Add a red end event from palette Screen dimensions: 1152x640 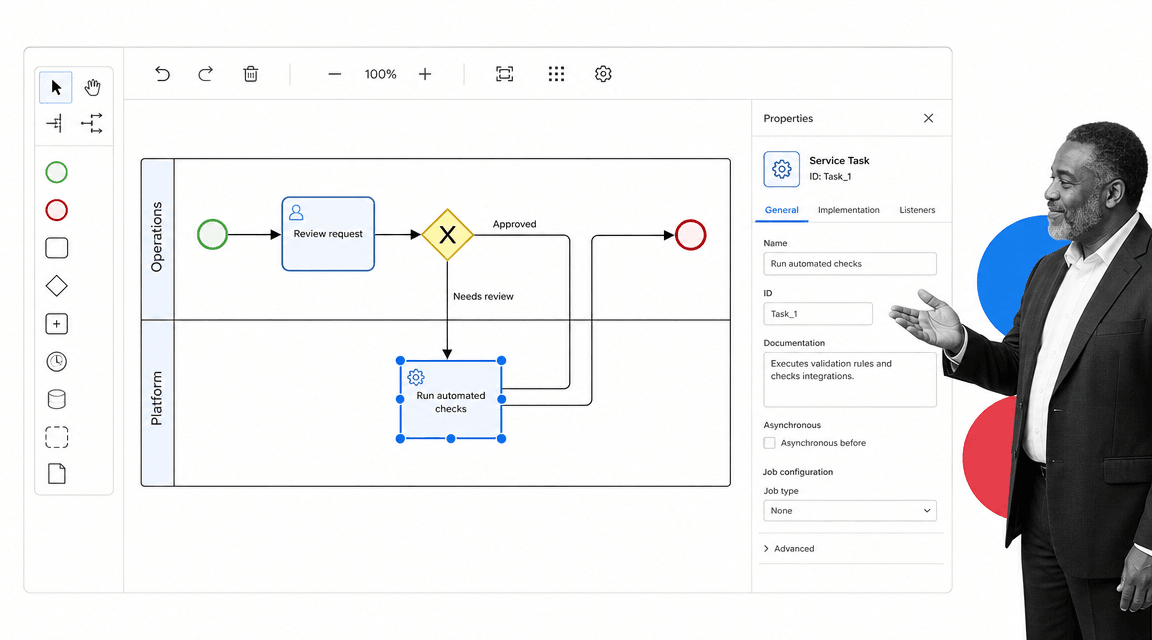click(x=57, y=210)
